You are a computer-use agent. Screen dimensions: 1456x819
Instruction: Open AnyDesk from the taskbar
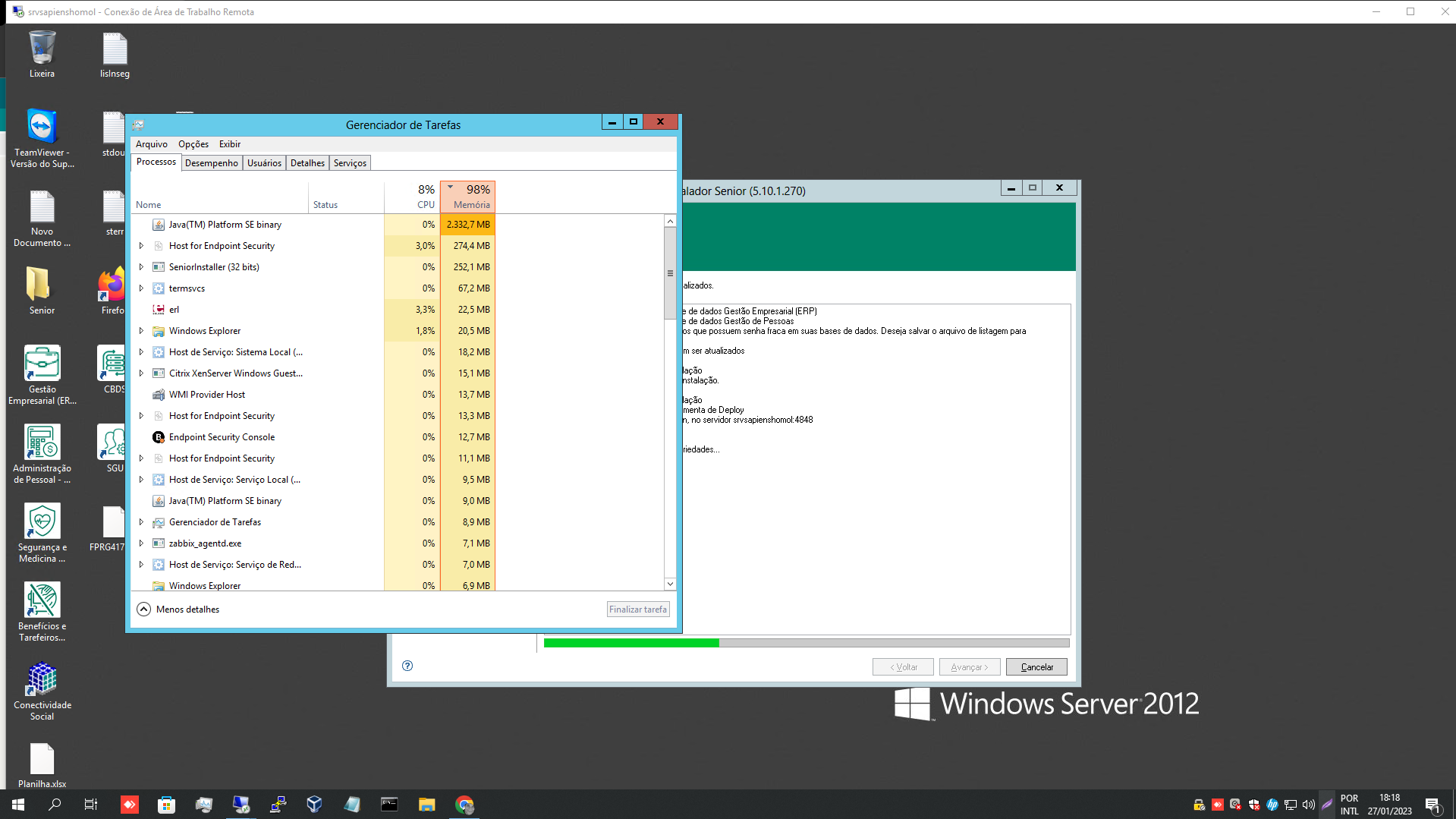pyautogui.click(x=130, y=805)
